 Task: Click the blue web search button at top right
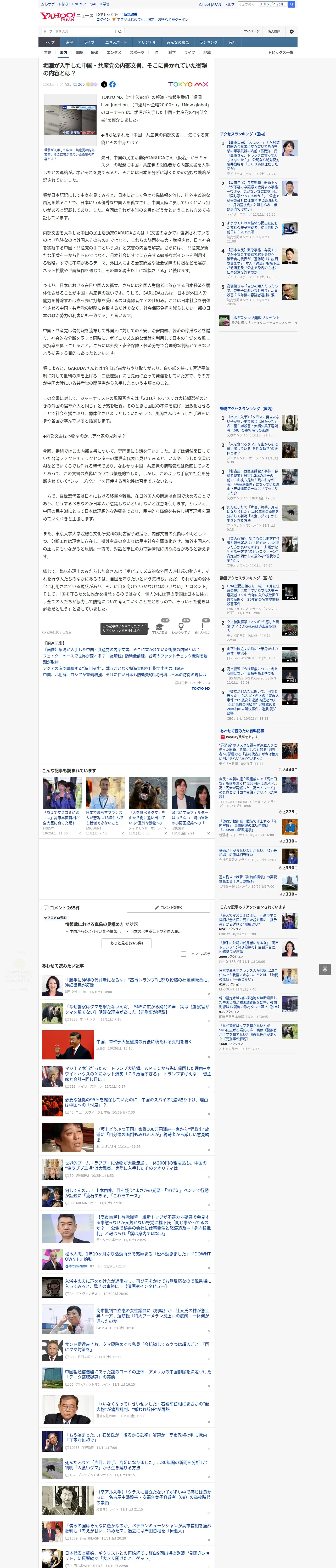pos(292,4)
